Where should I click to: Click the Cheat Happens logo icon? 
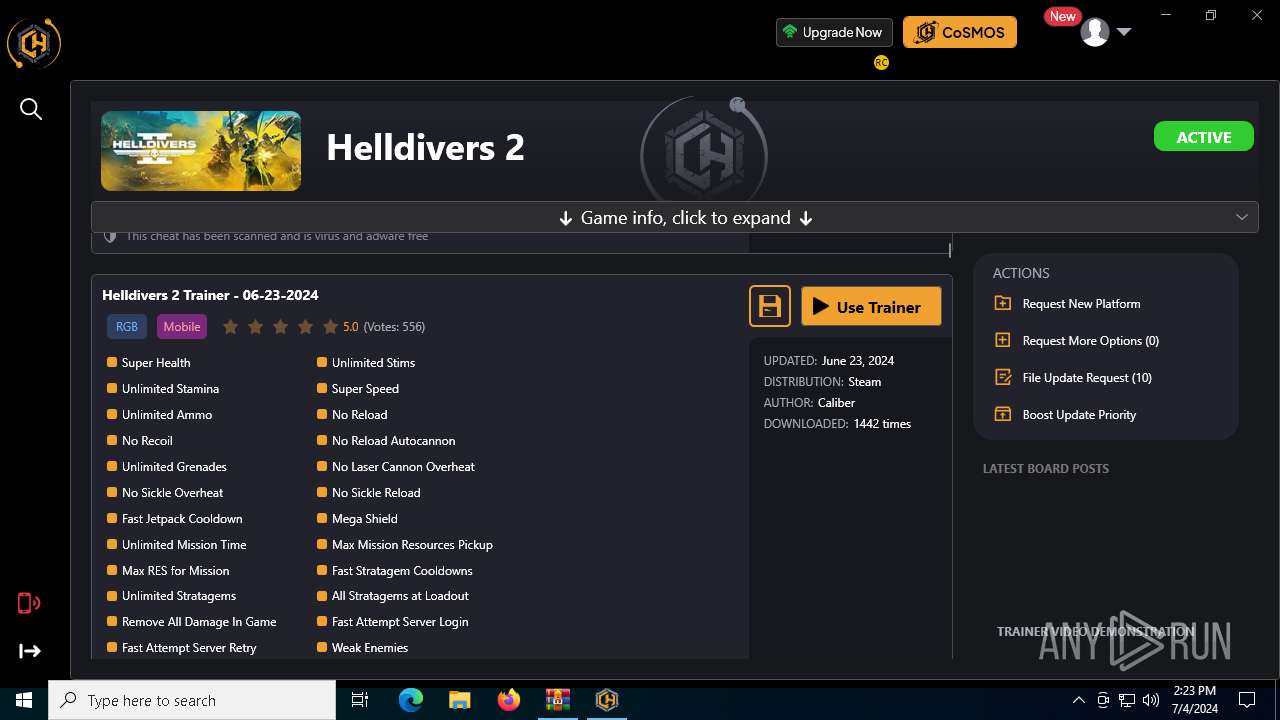tap(34, 43)
